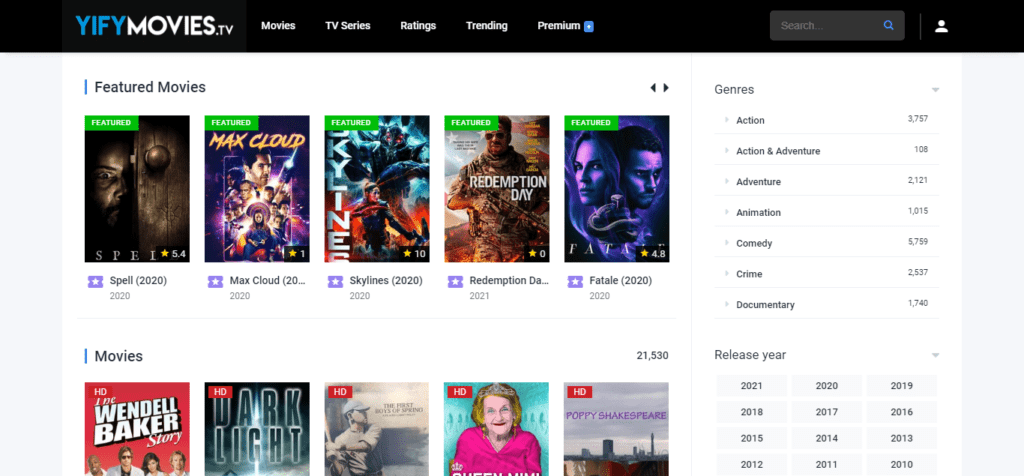
Task: Collapse the Release year section arrow
Action: pos(935,356)
